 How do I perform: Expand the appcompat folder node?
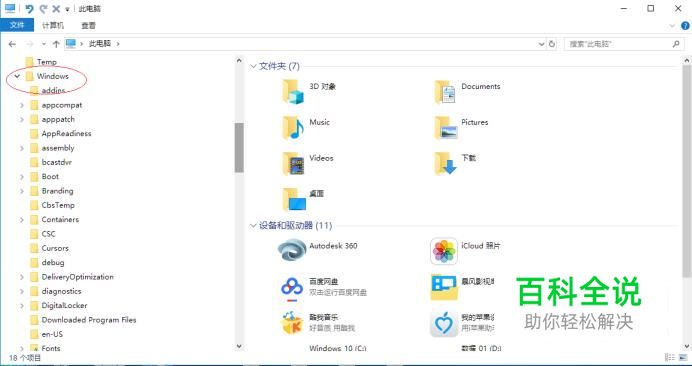pyautogui.click(x=22, y=105)
